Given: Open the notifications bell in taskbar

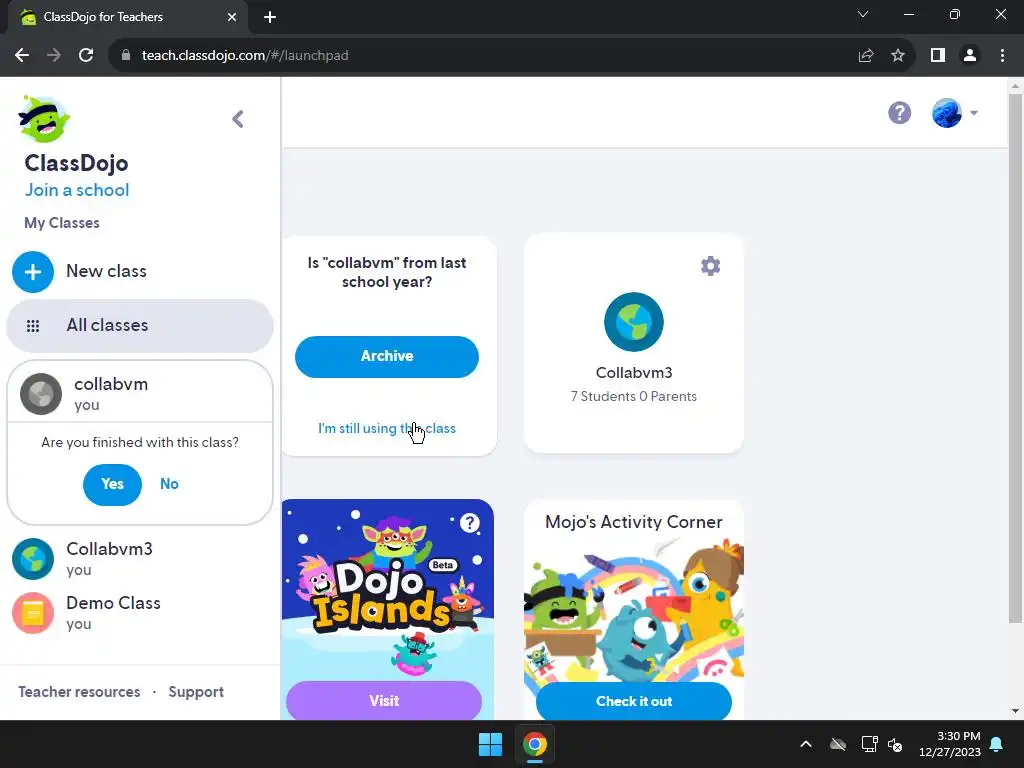Looking at the screenshot, I should pos(997,744).
